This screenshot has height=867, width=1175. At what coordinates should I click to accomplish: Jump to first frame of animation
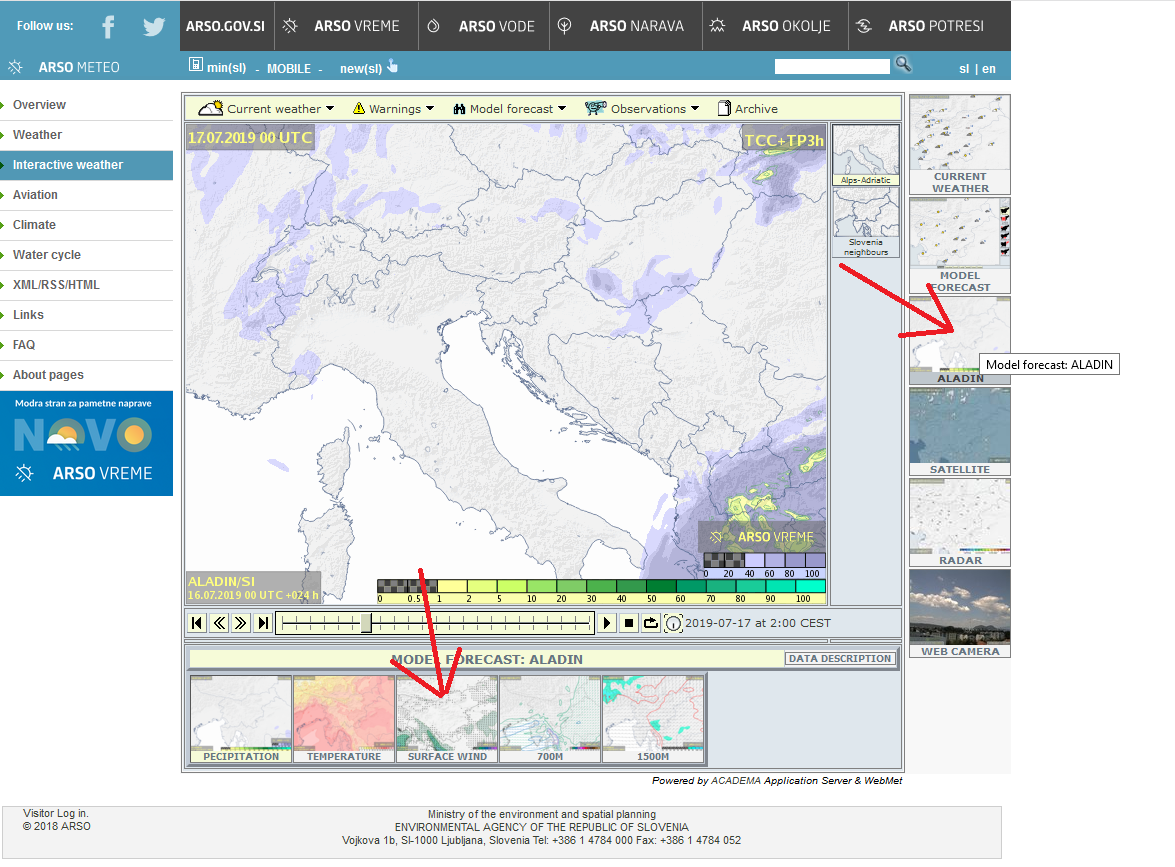197,623
